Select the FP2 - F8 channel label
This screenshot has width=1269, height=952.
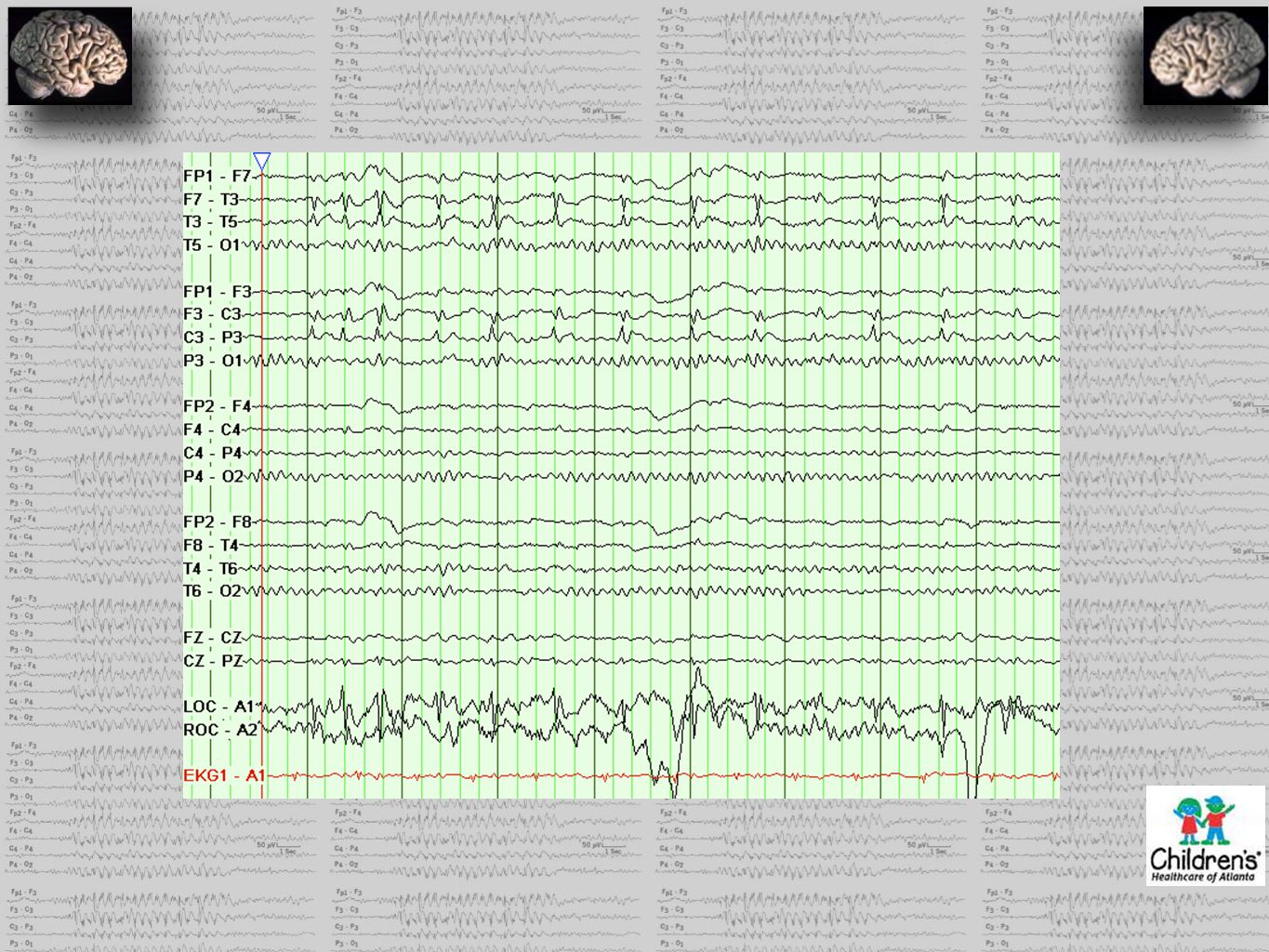click(218, 522)
